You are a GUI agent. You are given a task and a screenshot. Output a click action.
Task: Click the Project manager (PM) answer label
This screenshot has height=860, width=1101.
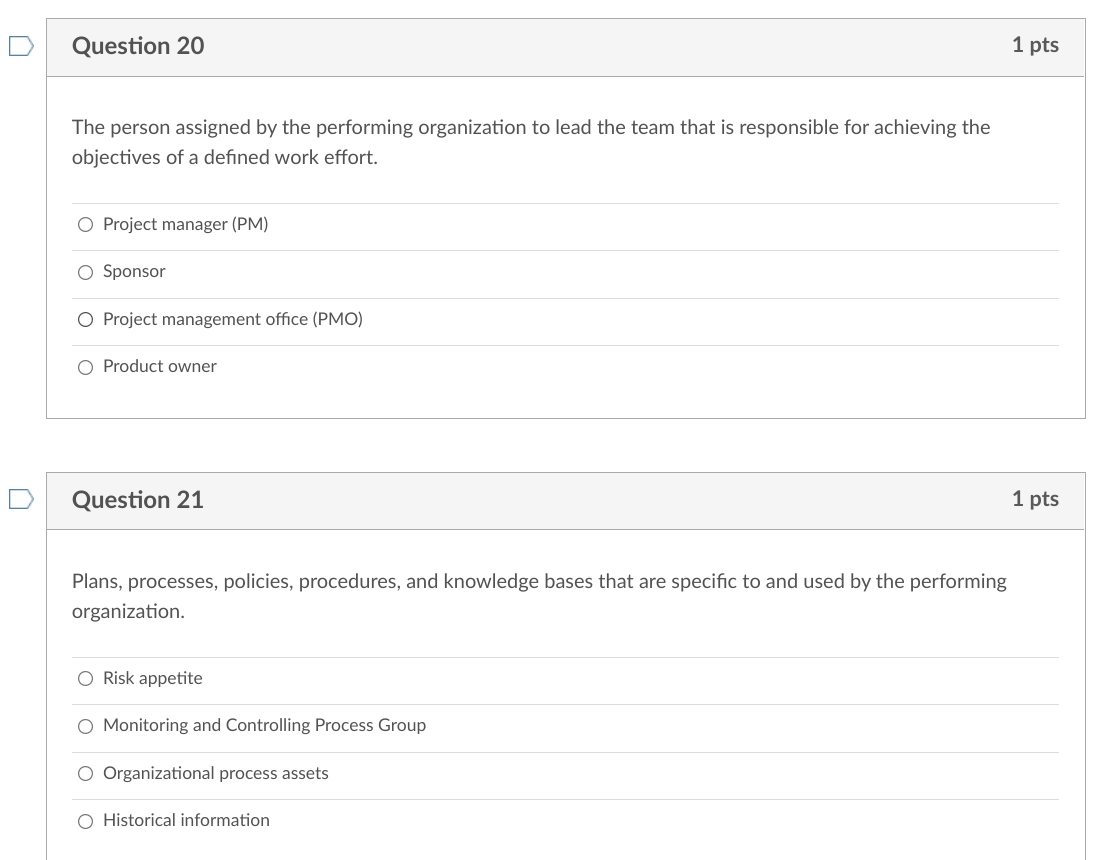pos(185,224)
